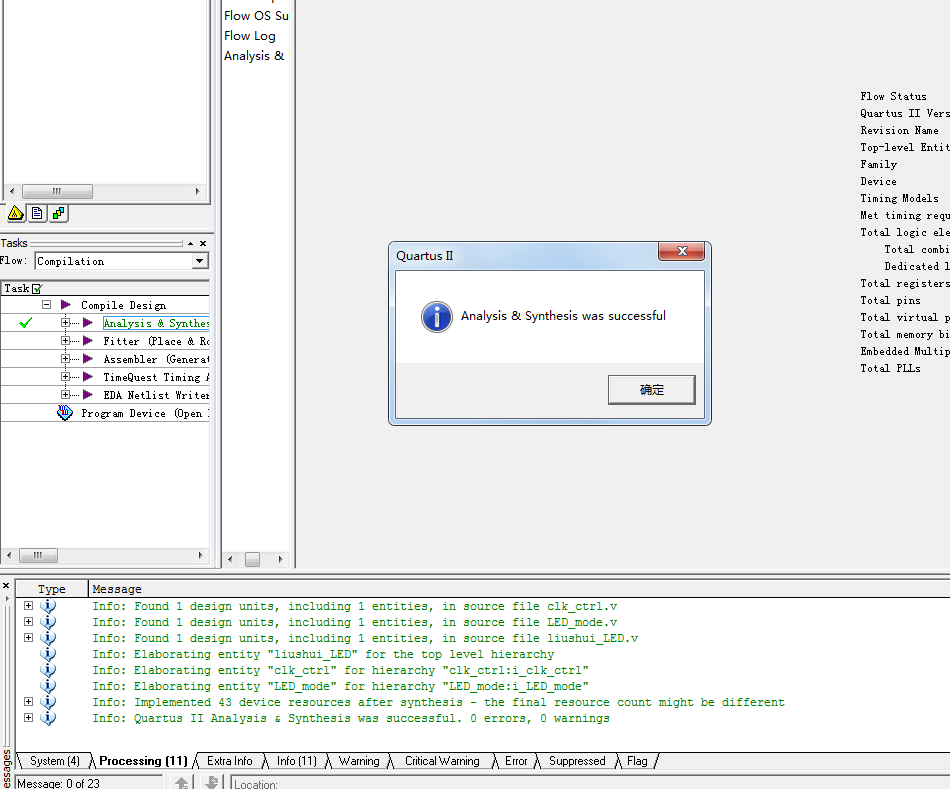The width and height of the screenshot is (950, 789).
Task: Switch to System (4) messages tab
Action: pos(55,761)
